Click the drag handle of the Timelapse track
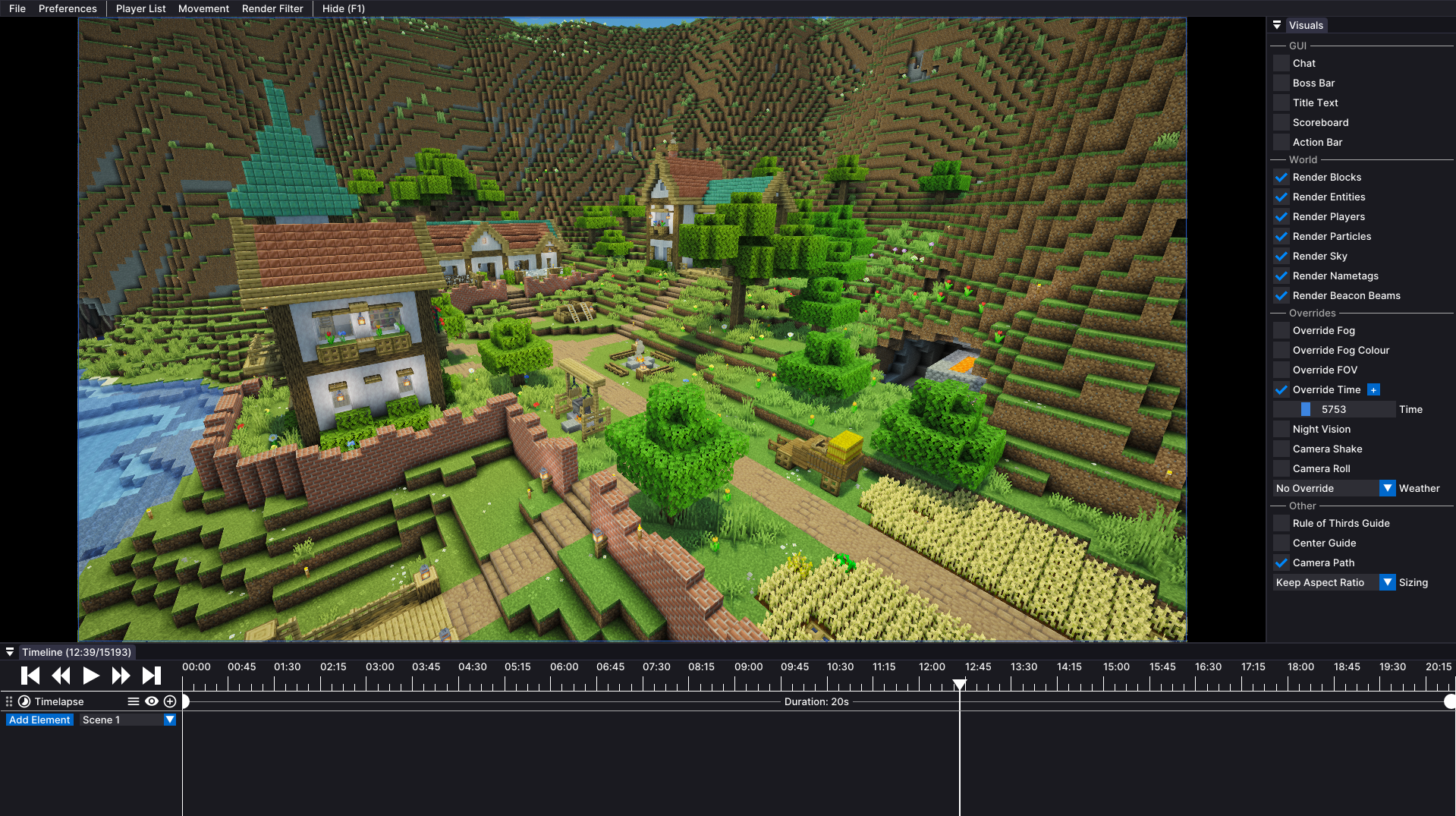The image size is (1456, 816). [9, 701]
